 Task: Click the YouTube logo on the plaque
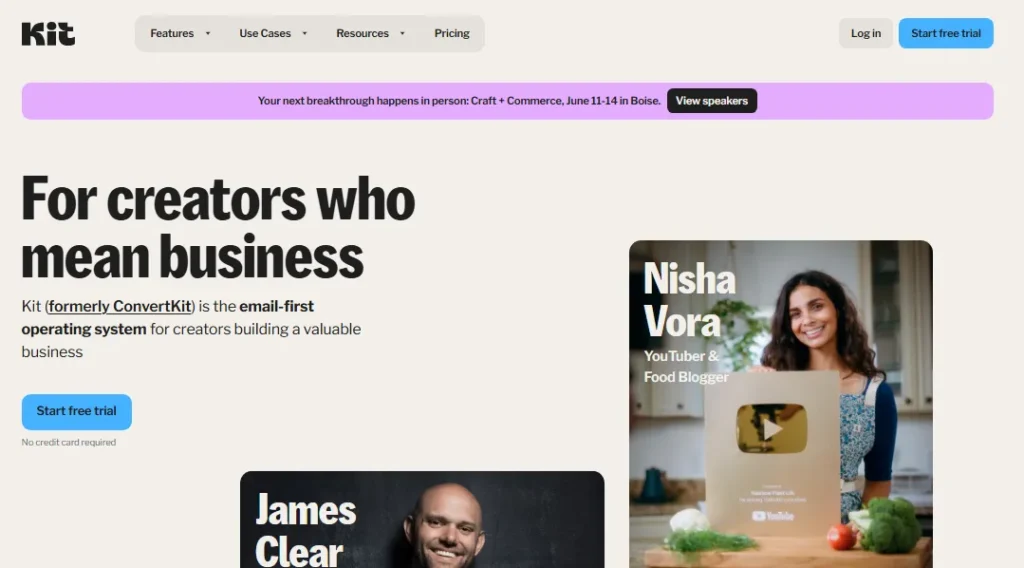tap(773, 516)
